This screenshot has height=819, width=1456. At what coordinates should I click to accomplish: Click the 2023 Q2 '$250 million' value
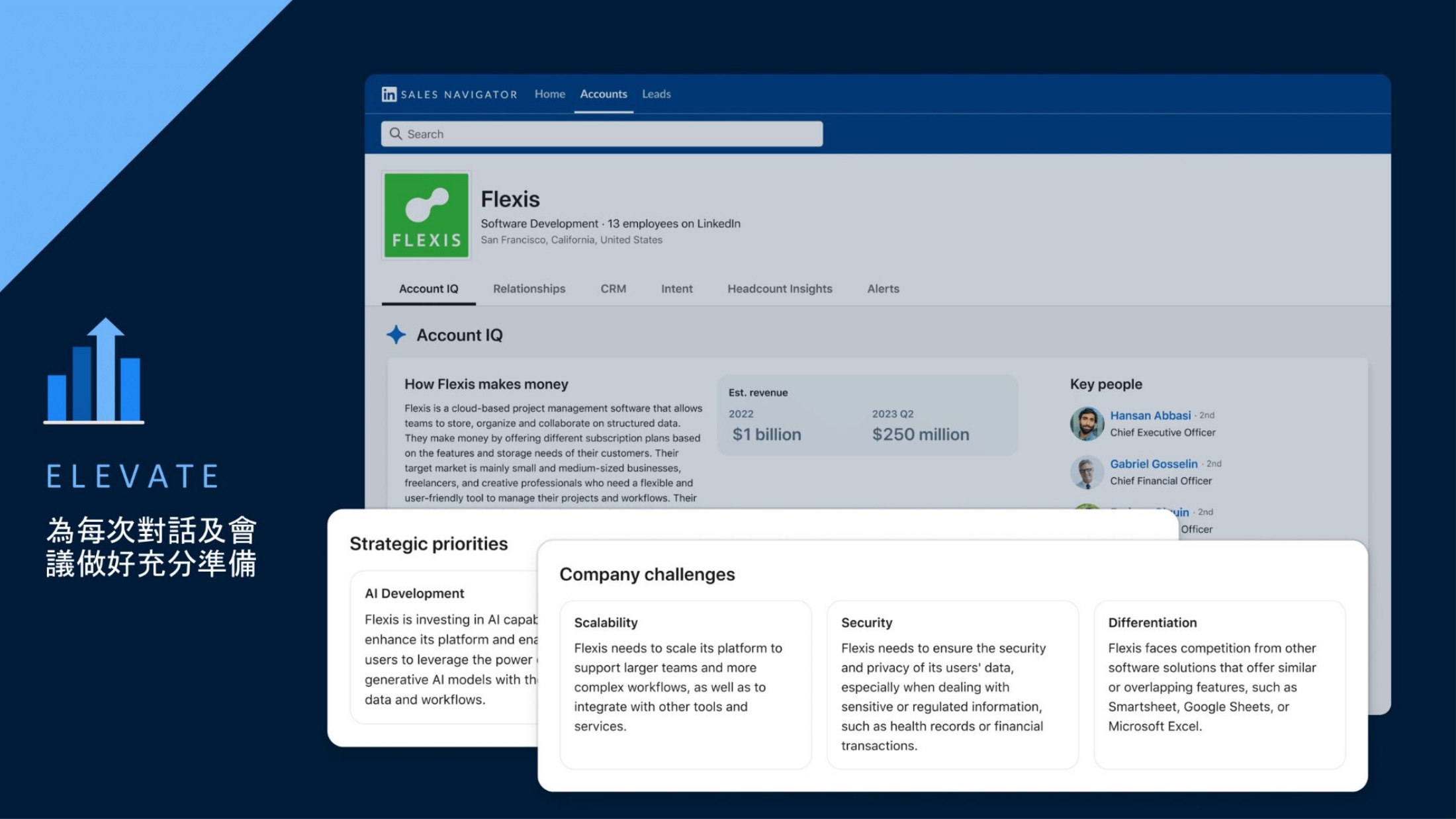click(x=921, y=435)
